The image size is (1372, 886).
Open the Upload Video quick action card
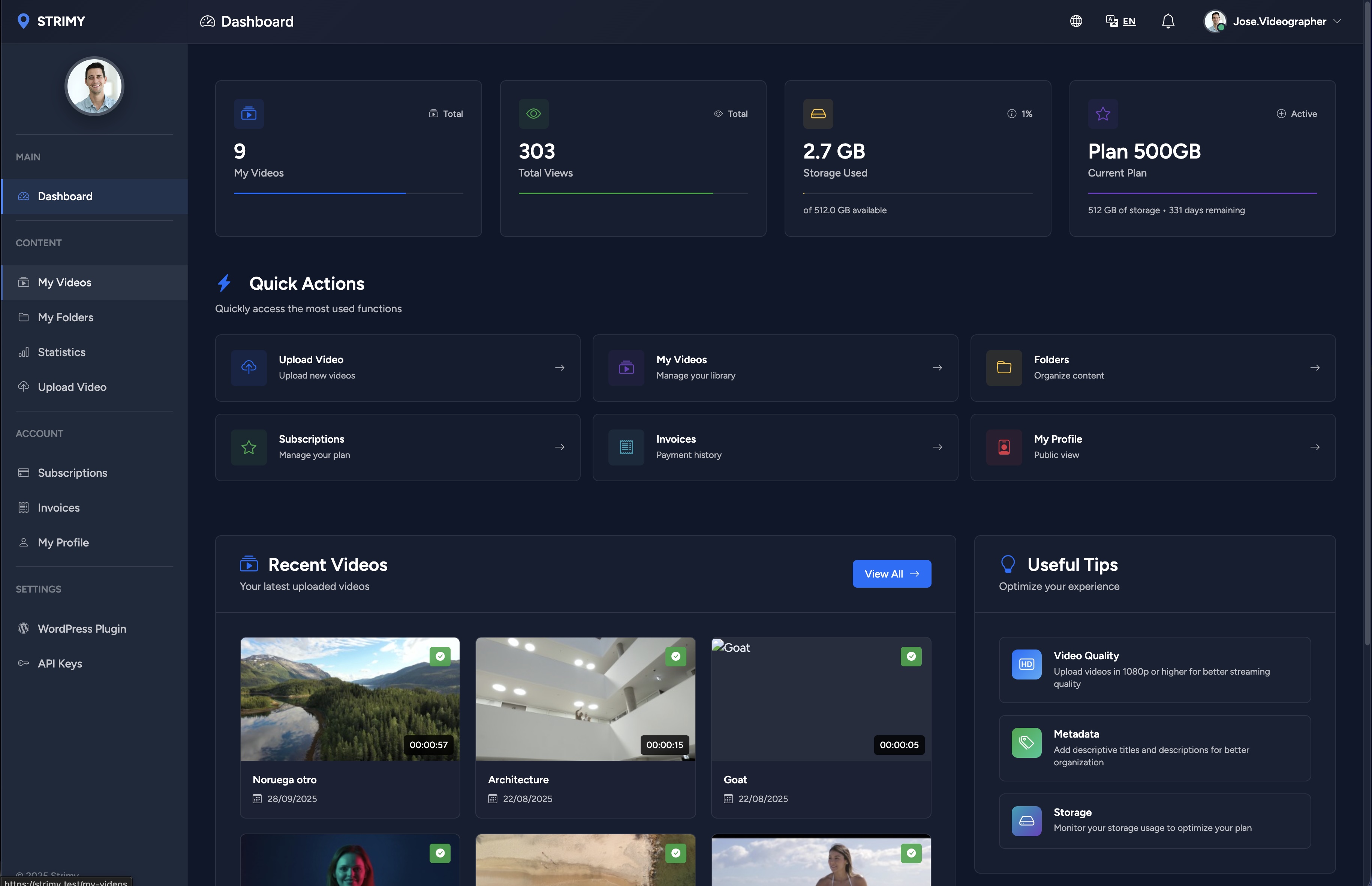397,368
